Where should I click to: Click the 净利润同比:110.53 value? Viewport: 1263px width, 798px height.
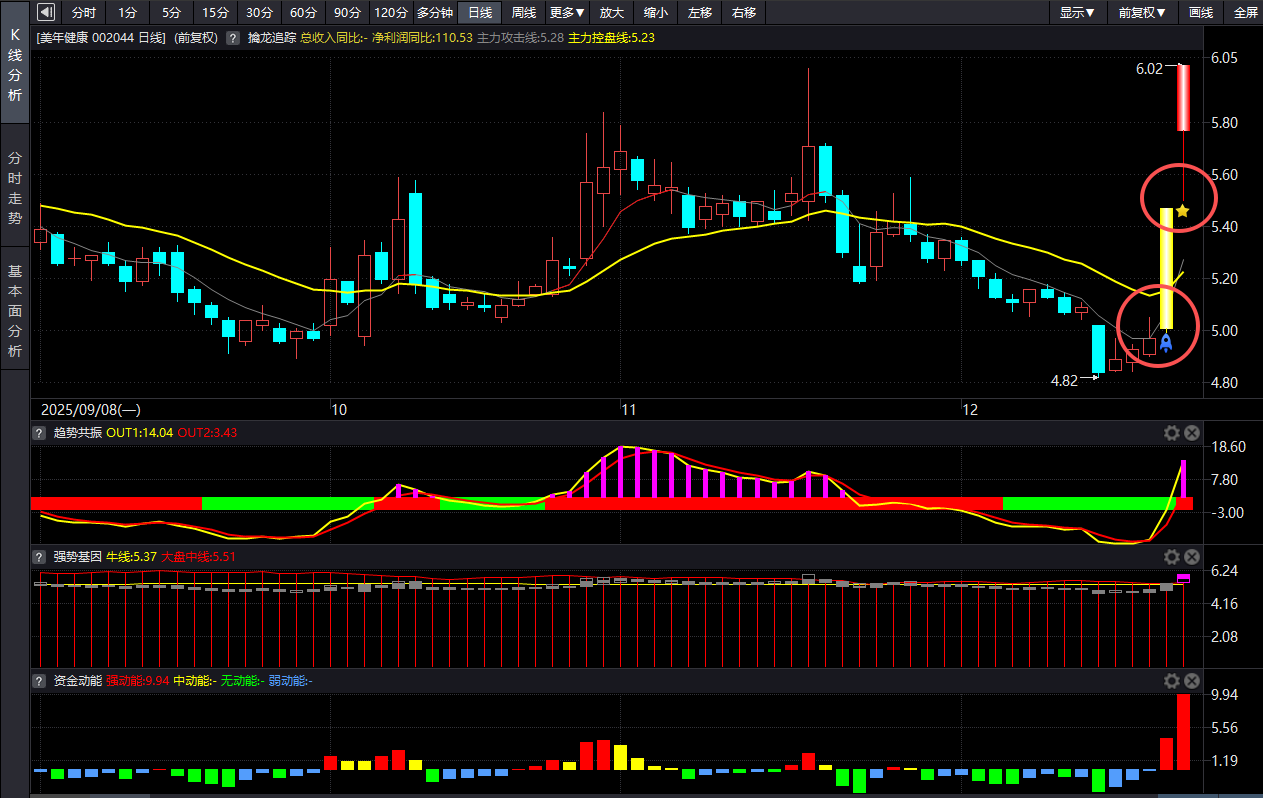point(422,37)
